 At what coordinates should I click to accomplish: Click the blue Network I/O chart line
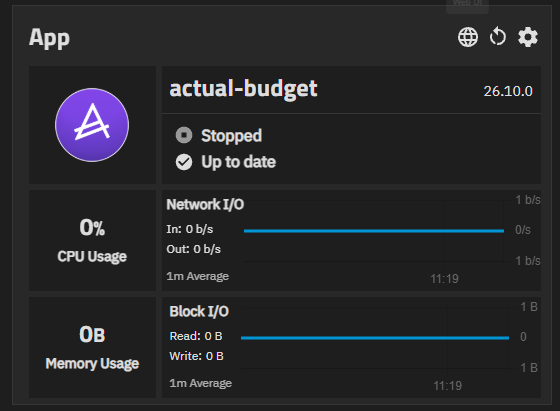(x=374, y=231)
